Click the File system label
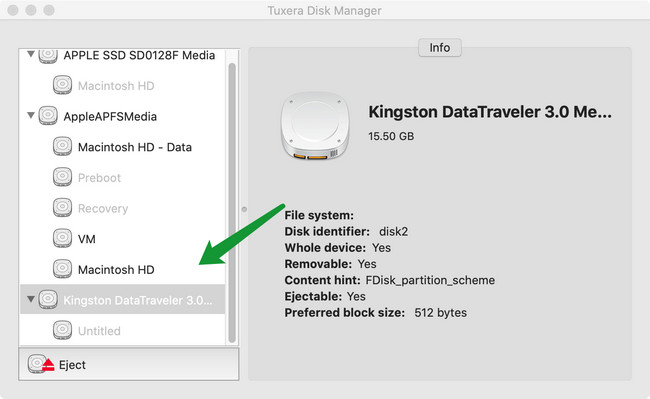 click(x=319, y=215)
